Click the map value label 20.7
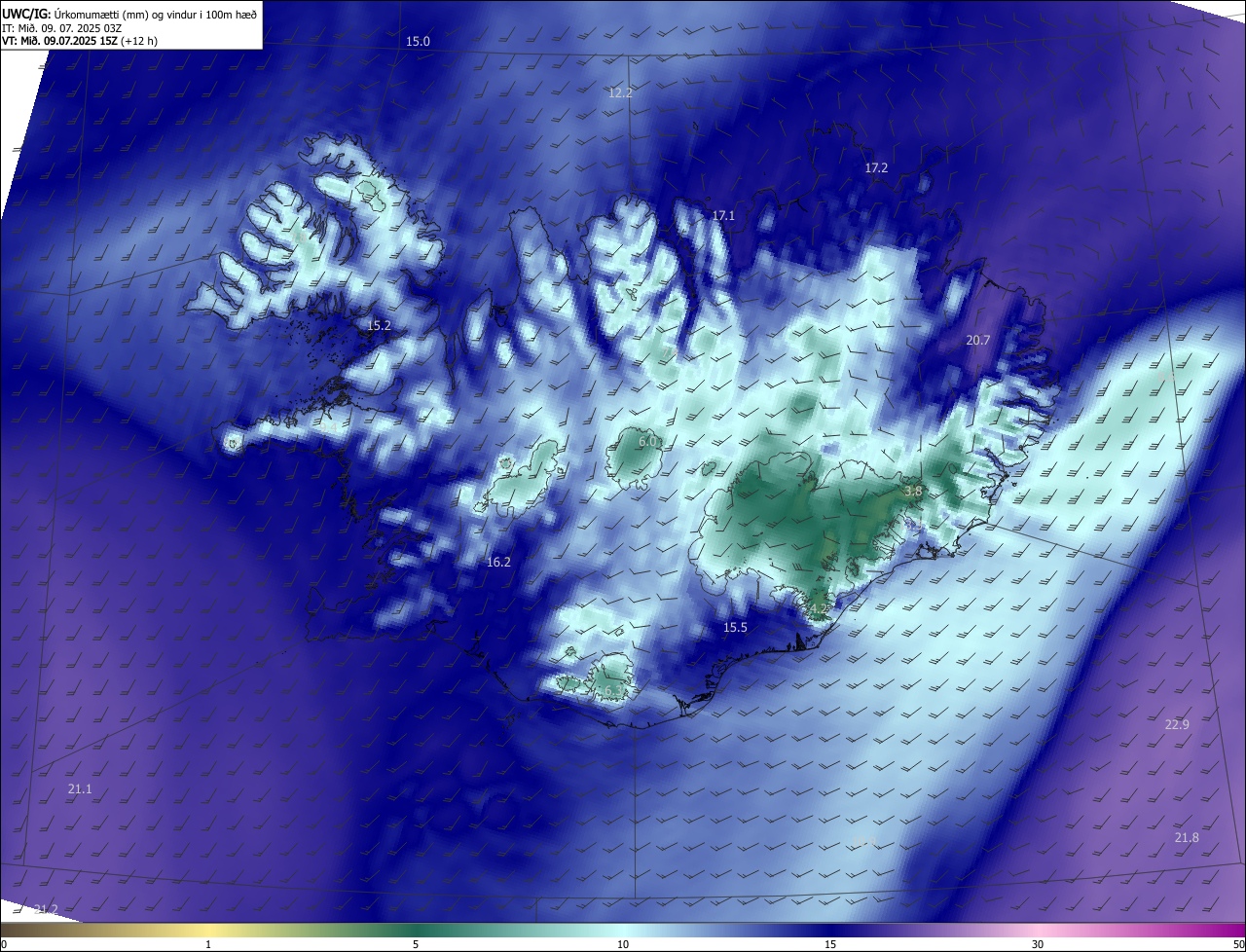 click(x=977, y=340)
